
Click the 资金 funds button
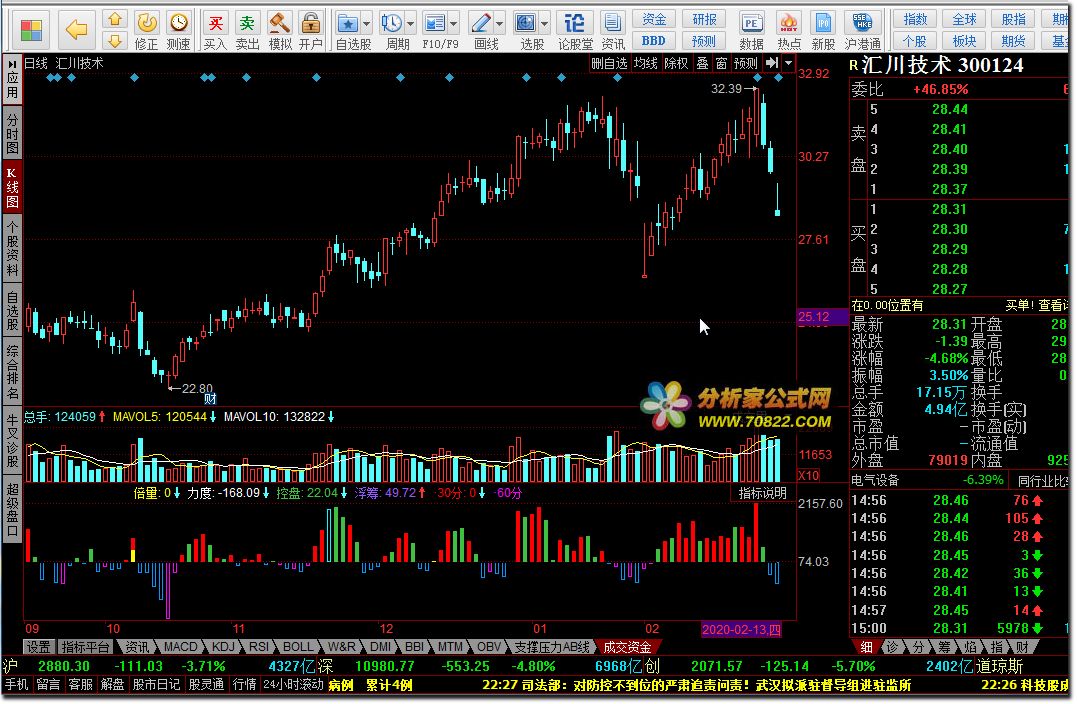tap(654, 19)
